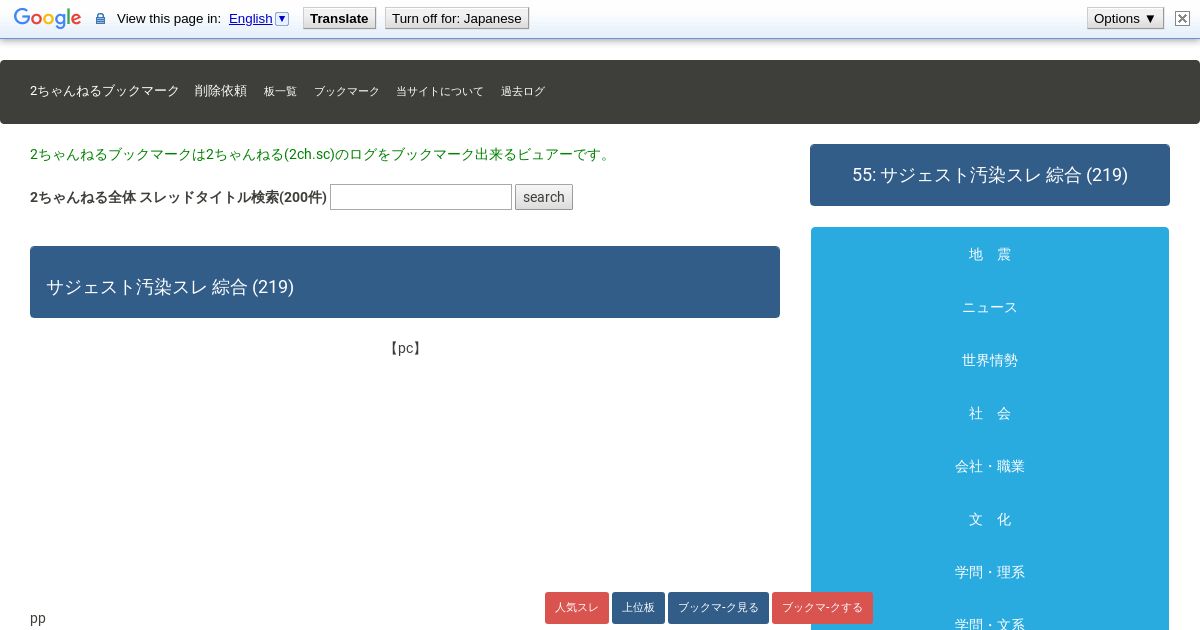1200x630 pixels.
Task: Open the 当サイトについて menu item
Action: click(x=439, y=91)
